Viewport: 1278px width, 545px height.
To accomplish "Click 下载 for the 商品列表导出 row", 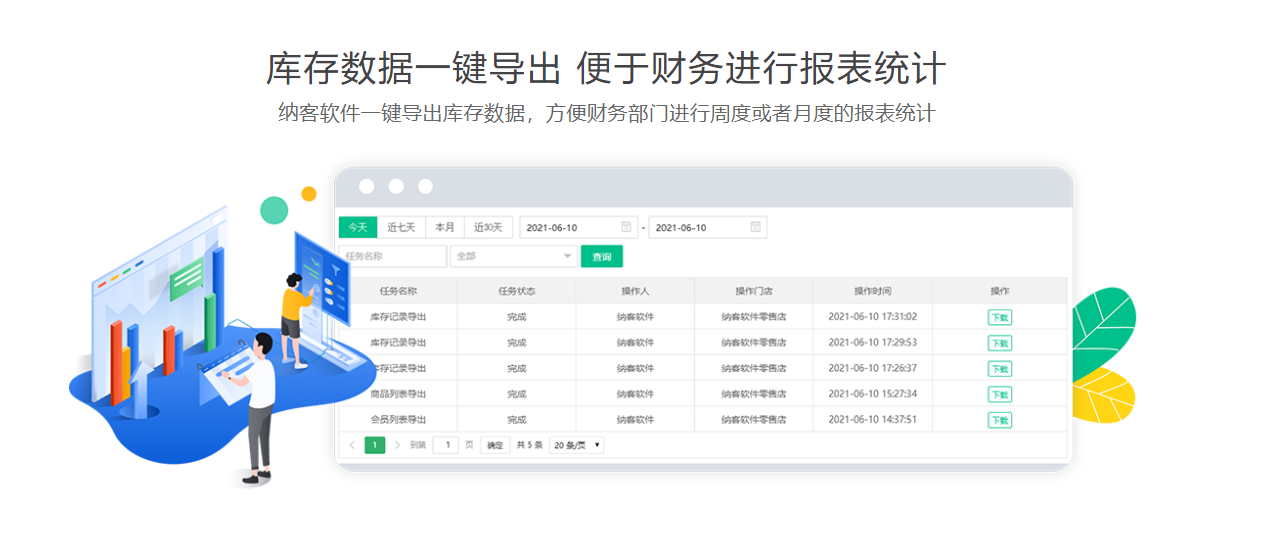I will point(999,394).
